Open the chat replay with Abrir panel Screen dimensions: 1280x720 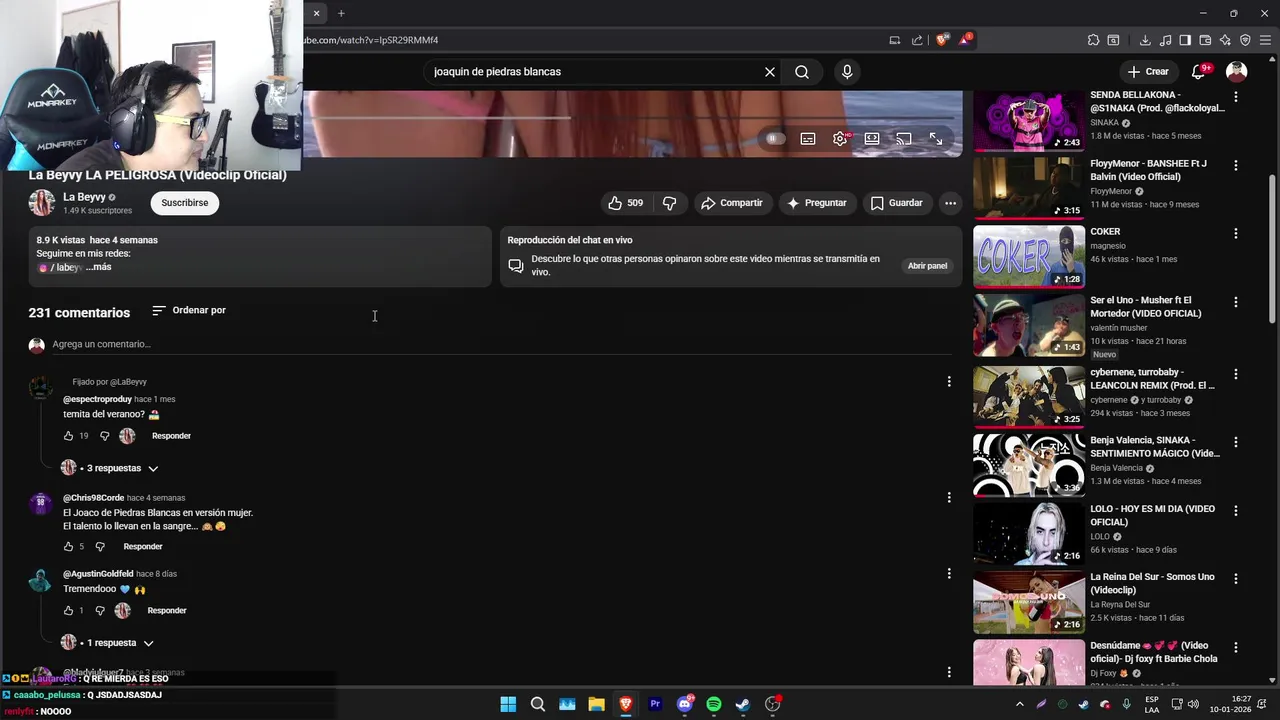click(x=927, y=266)
